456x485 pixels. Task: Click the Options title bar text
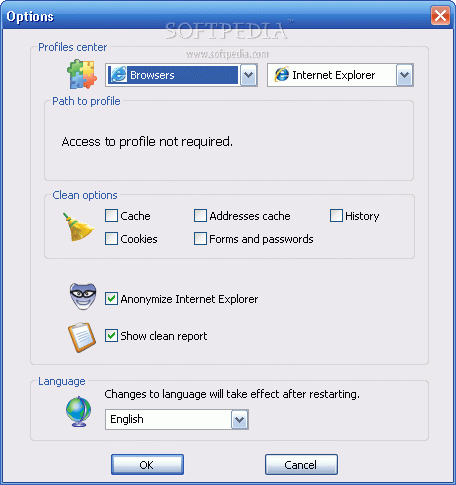pos(30,17)
